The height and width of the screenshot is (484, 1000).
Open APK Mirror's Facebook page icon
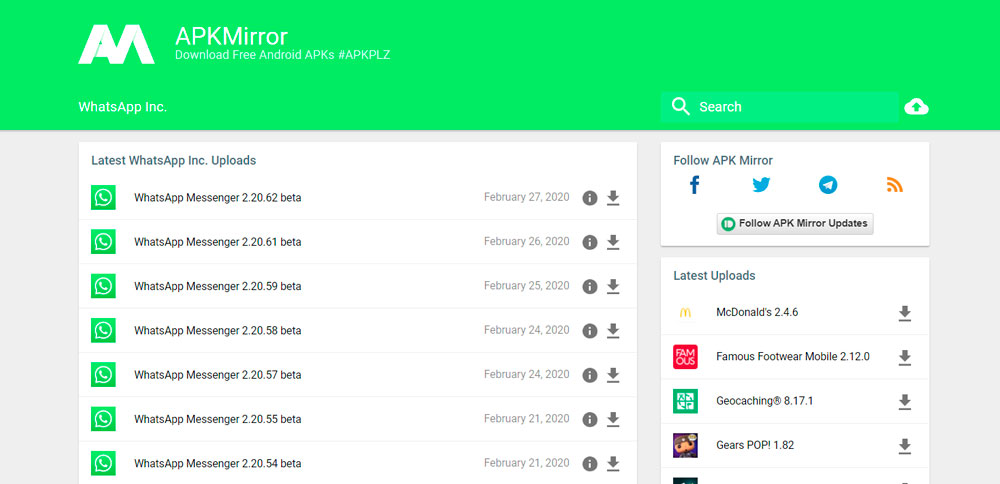(695, 186)
